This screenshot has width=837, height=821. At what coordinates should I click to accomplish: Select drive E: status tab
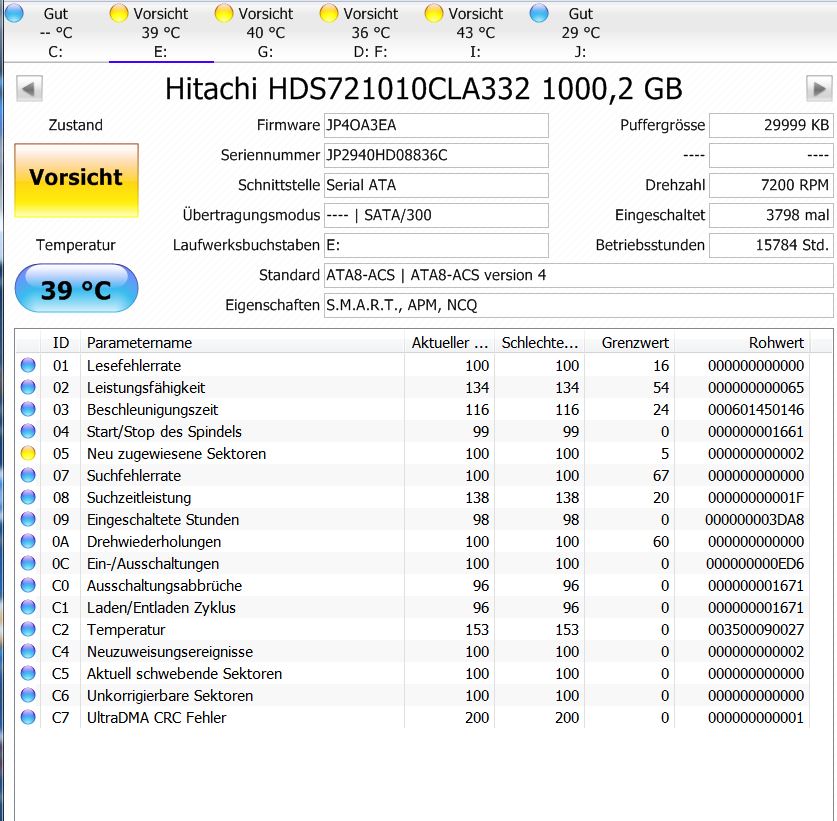[161, 32]
